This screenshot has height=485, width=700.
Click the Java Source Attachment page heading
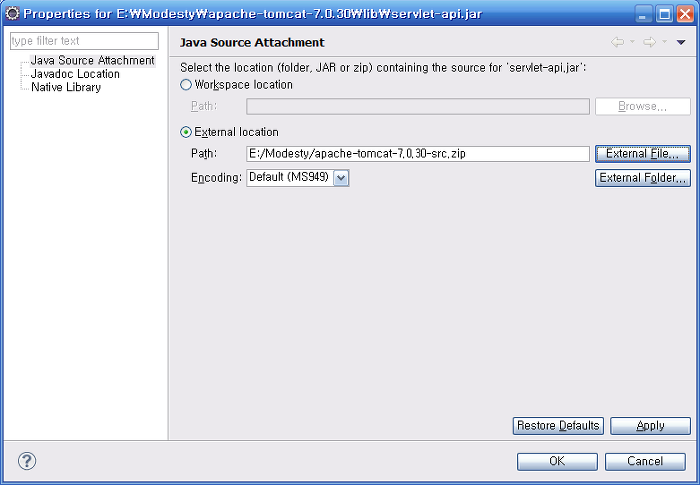252,42
